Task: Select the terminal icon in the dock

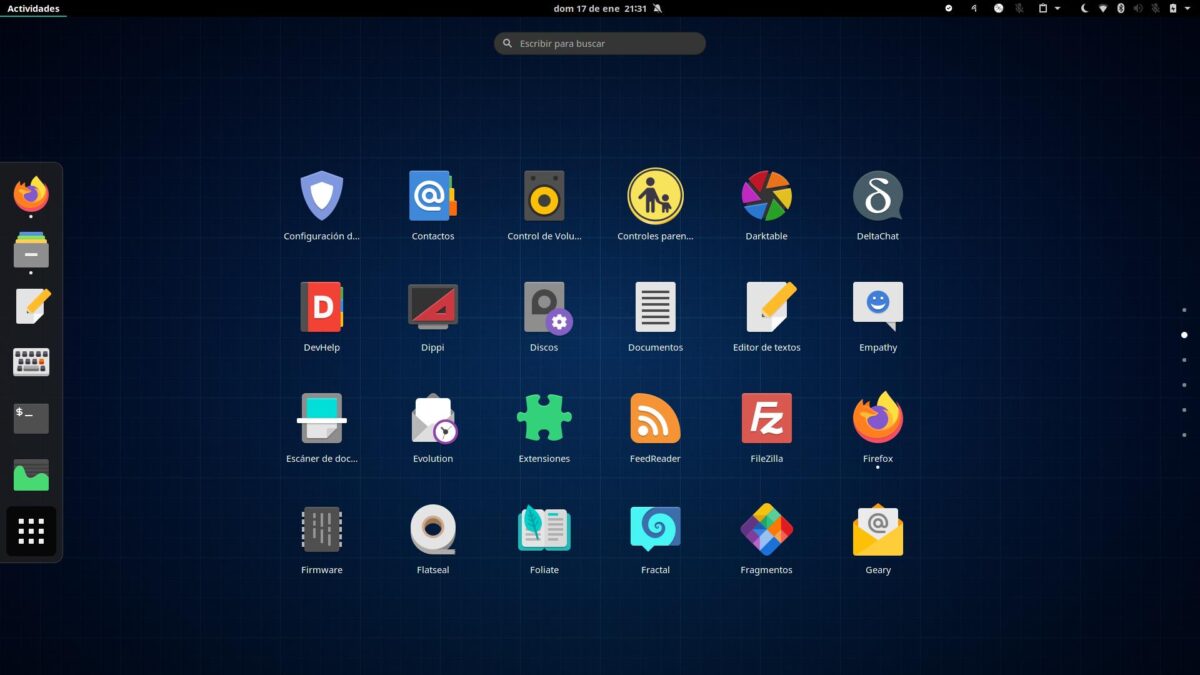Action: [x=30, y=418]
